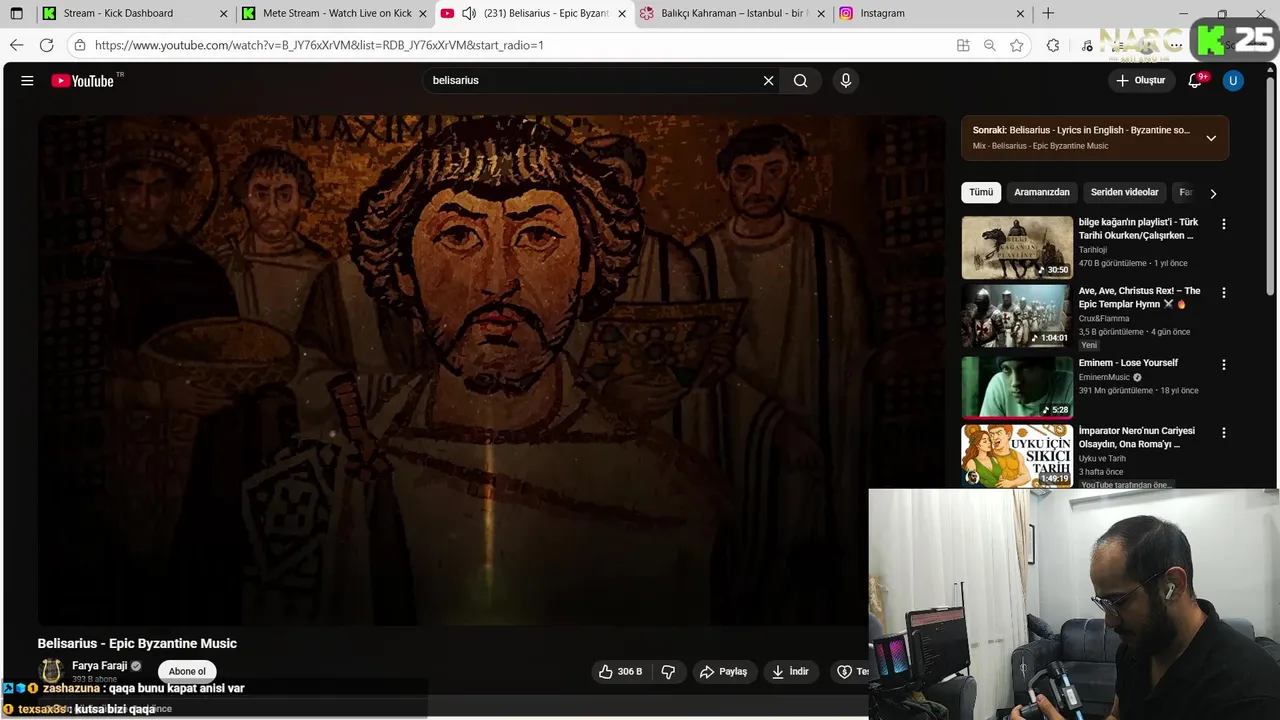1280x720 pixels.
Task: Switch to the Instagram tab
Action: click(932, 14)
